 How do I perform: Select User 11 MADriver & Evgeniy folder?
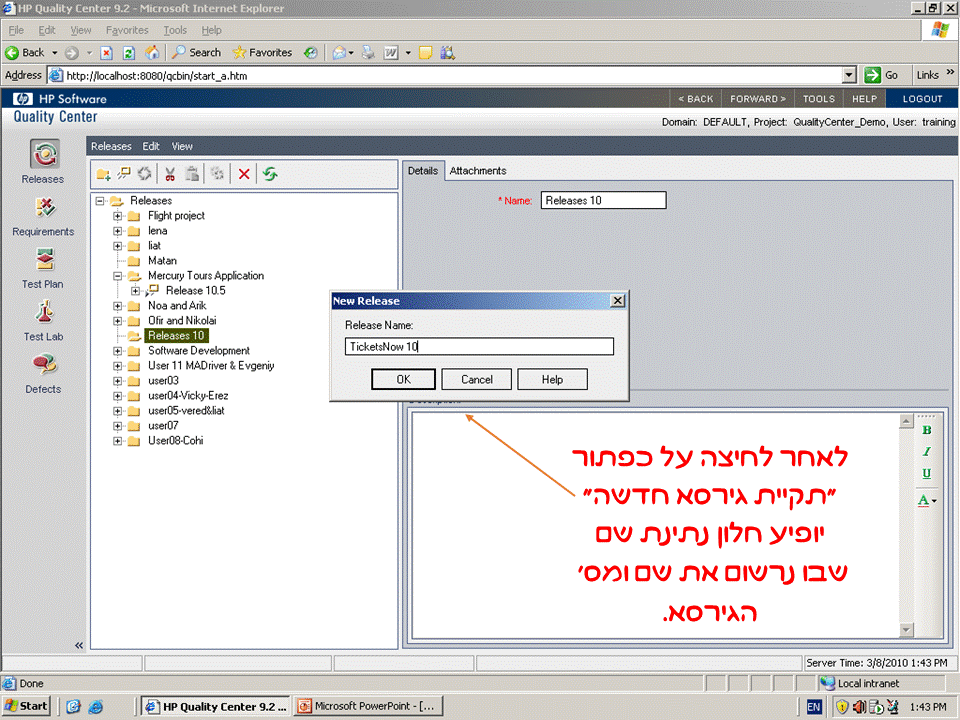[211, 366]
